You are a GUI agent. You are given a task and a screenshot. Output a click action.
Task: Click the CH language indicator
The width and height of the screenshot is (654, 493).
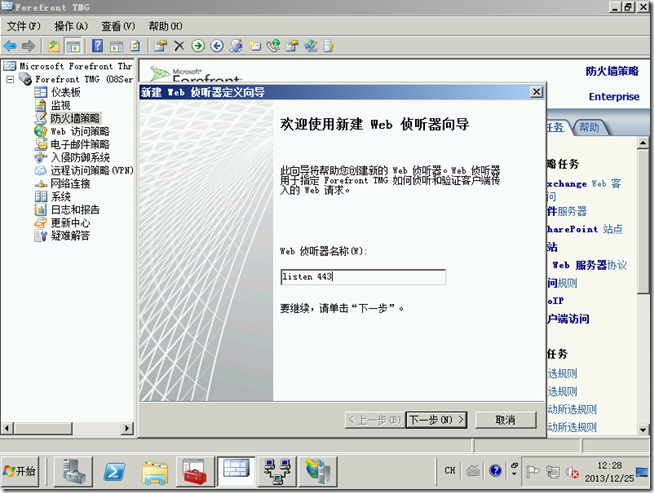coord(450,470)
